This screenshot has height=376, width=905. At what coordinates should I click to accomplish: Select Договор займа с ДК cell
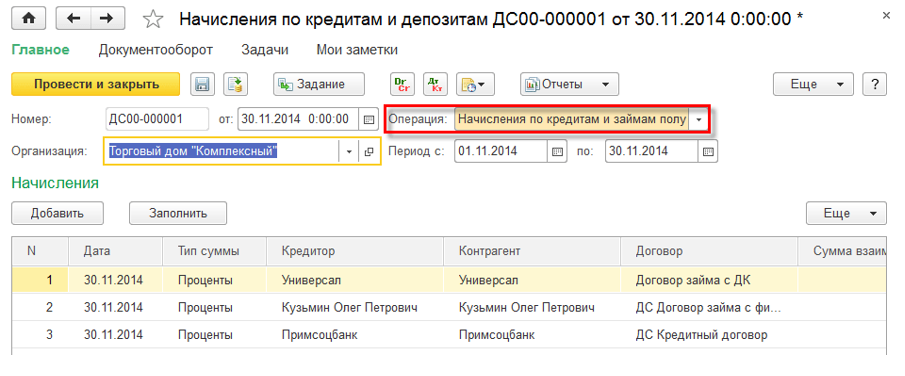pos(709,280)
